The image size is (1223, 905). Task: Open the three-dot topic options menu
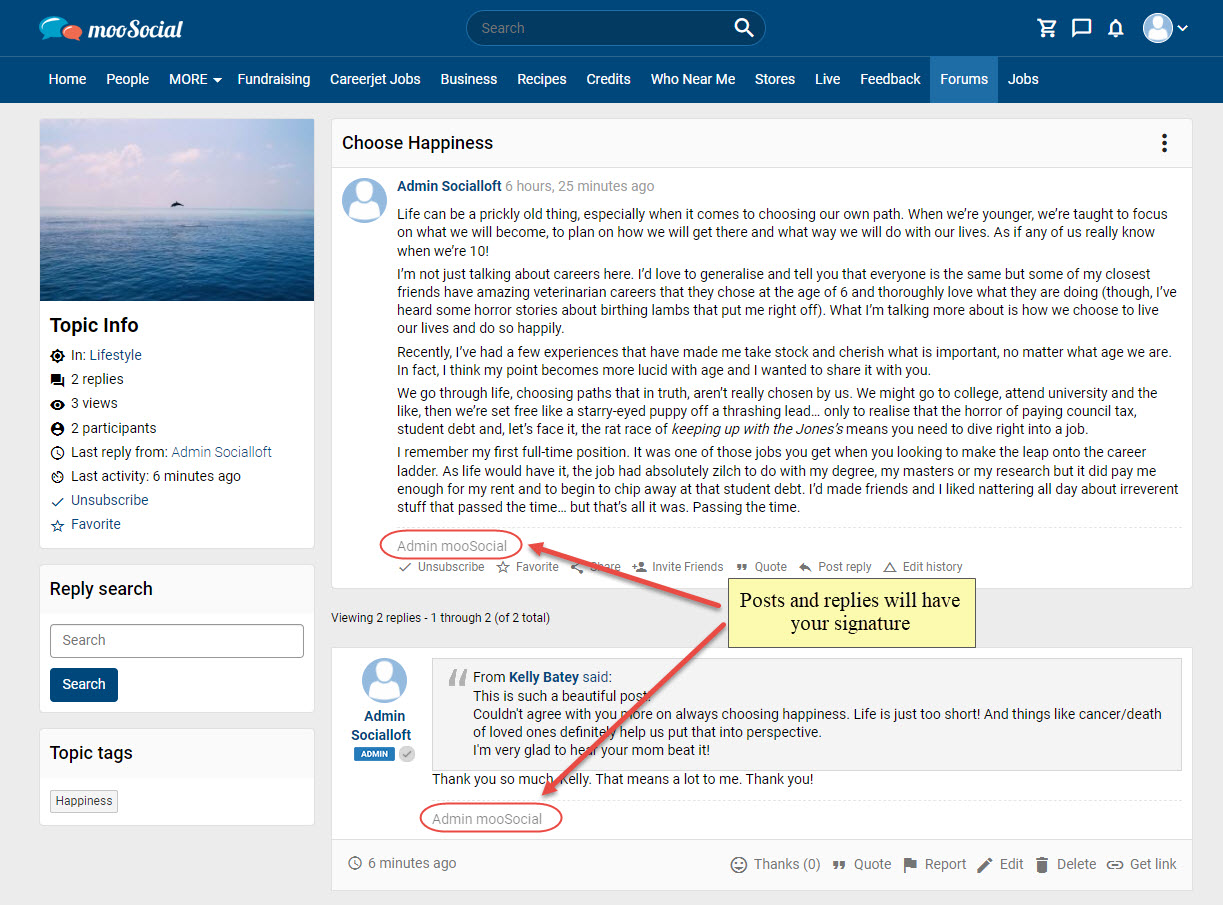pos(1164,143)
